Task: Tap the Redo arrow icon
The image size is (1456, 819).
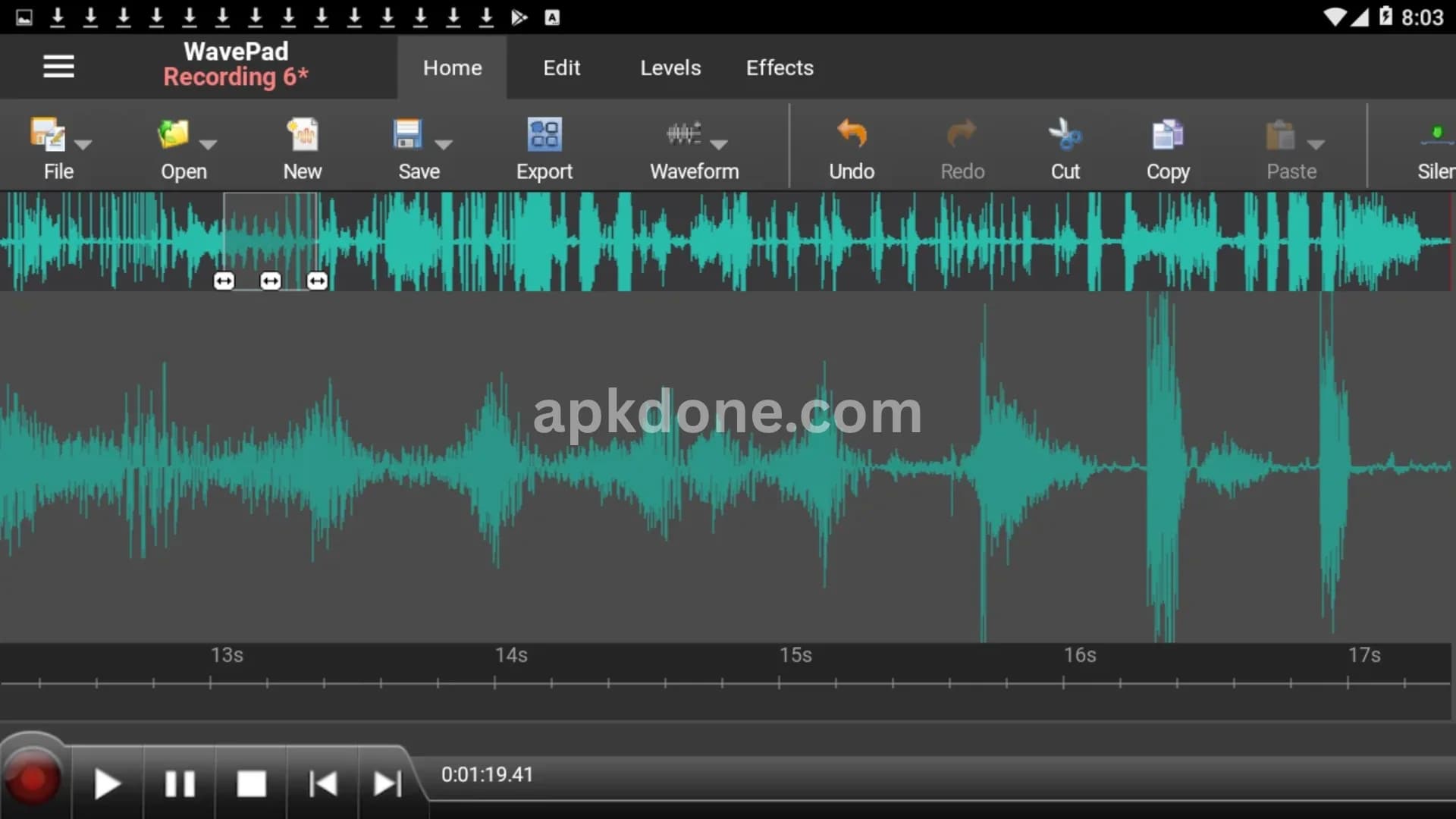Action: coord(962,134)
